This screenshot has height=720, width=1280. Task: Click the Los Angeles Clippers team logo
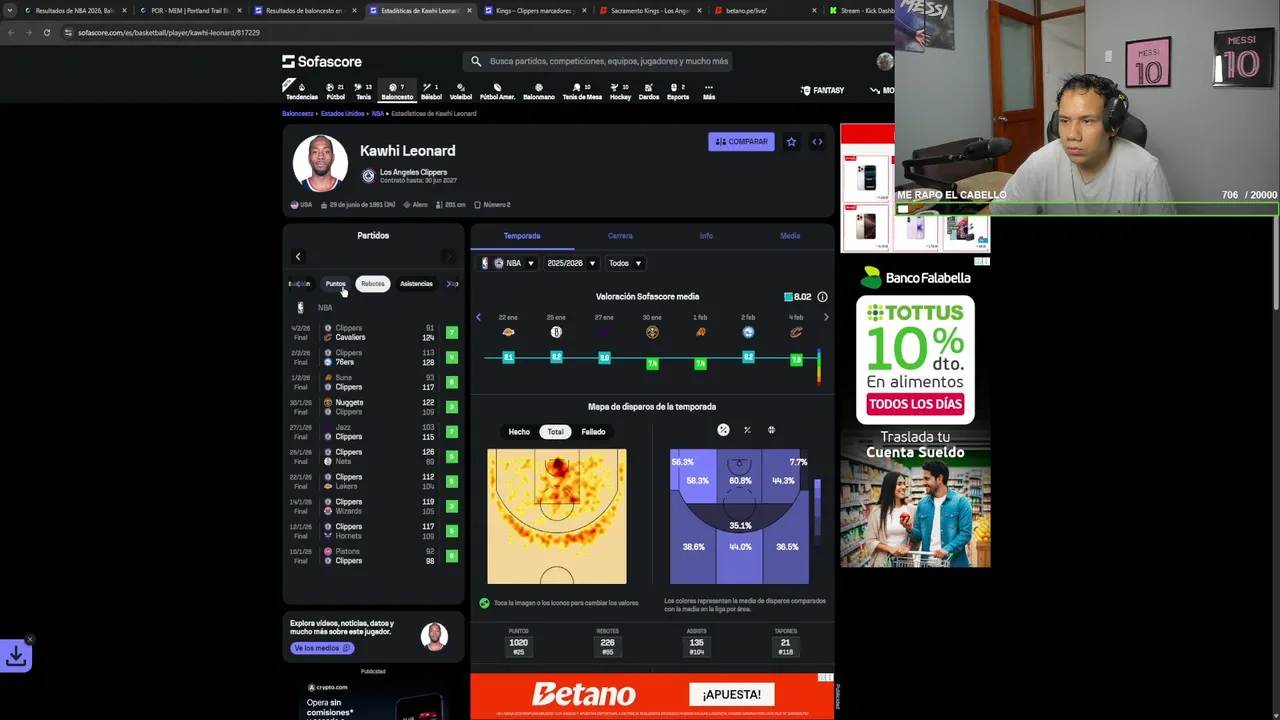[x=368, y=176]
